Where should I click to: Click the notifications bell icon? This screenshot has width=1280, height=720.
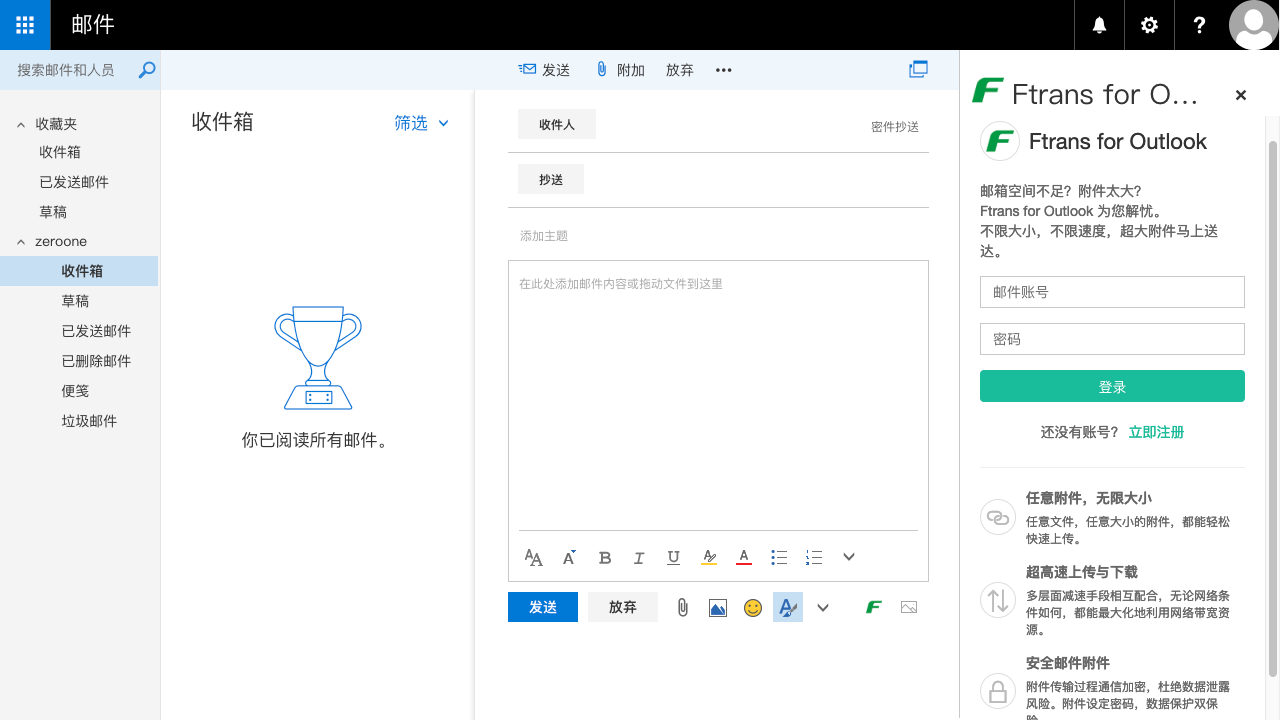[x=1099, y=25]
